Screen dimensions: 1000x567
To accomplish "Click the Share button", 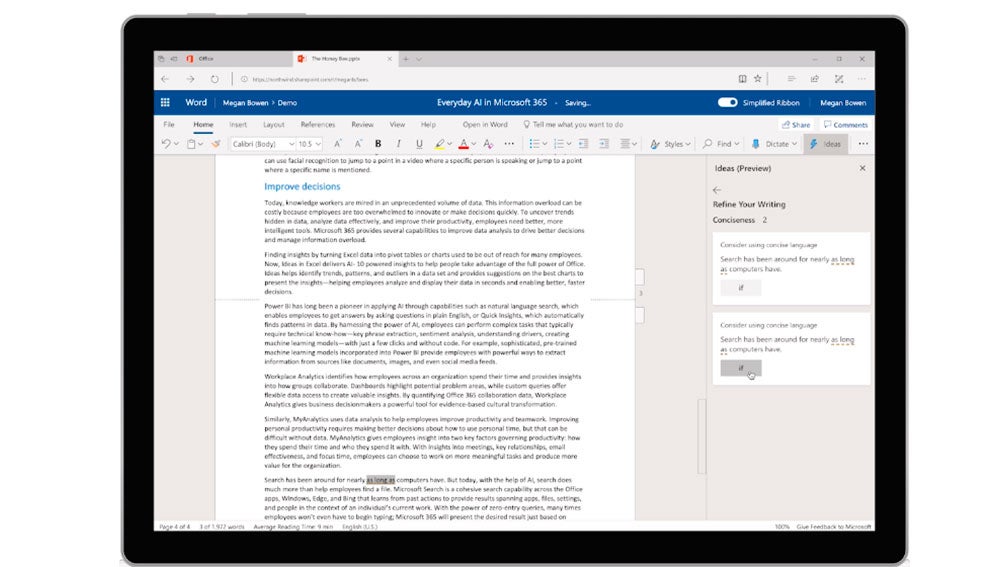I will [x=796, y=125].
